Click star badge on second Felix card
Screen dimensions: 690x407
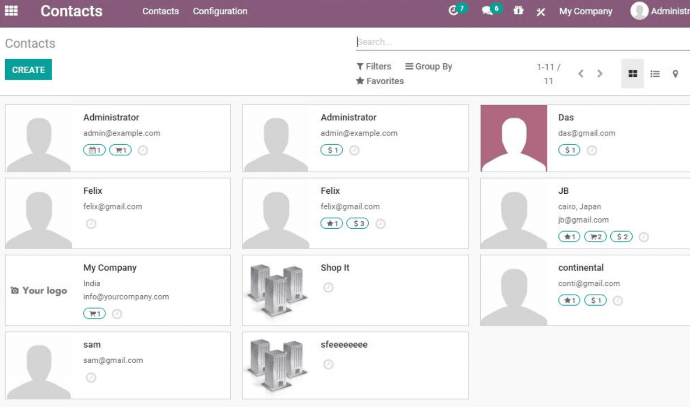pyautogui.click(x=331, y=224)
